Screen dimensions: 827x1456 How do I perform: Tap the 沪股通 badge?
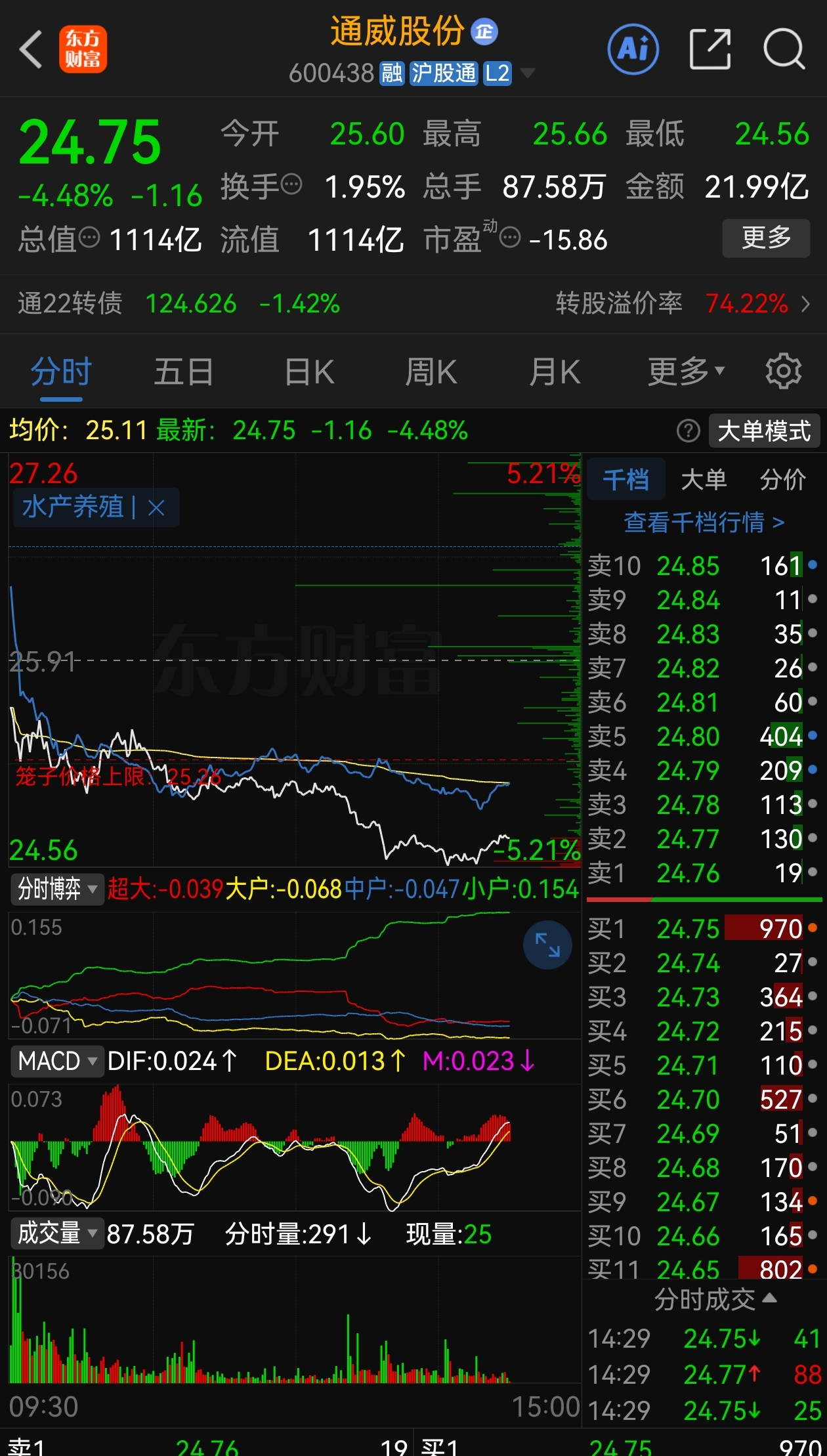pos(444,74)
